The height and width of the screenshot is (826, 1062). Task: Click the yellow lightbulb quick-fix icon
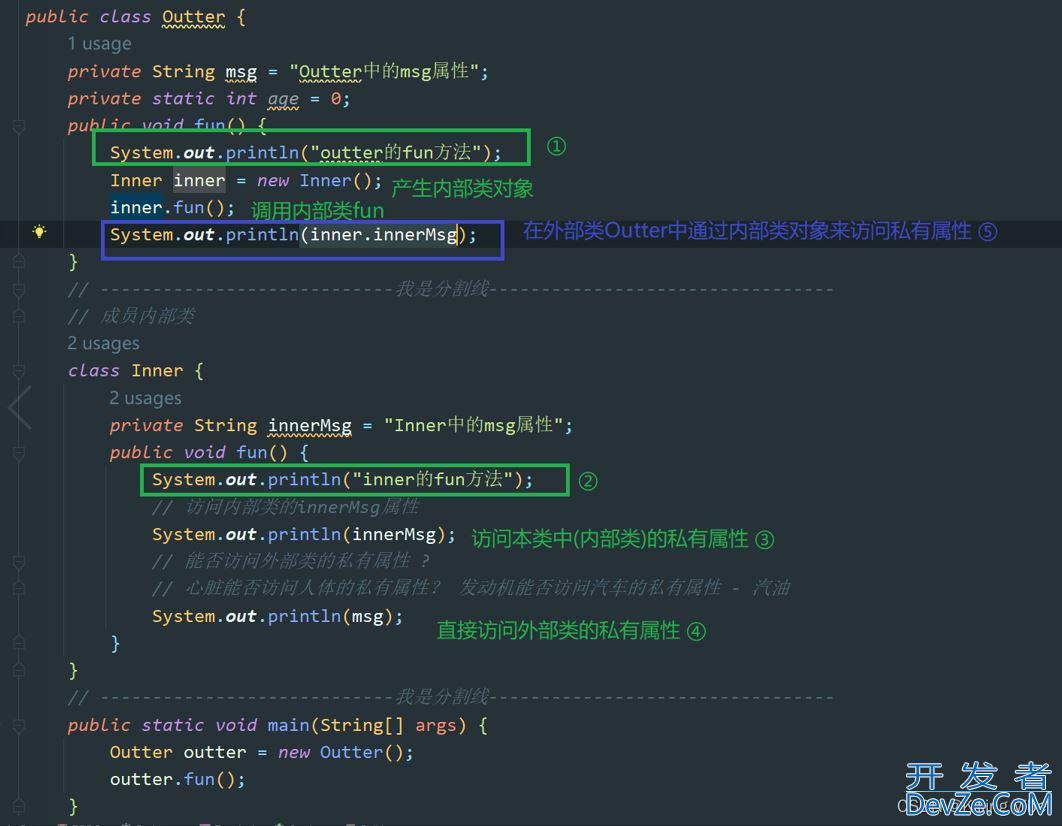(x=39, y=232)
